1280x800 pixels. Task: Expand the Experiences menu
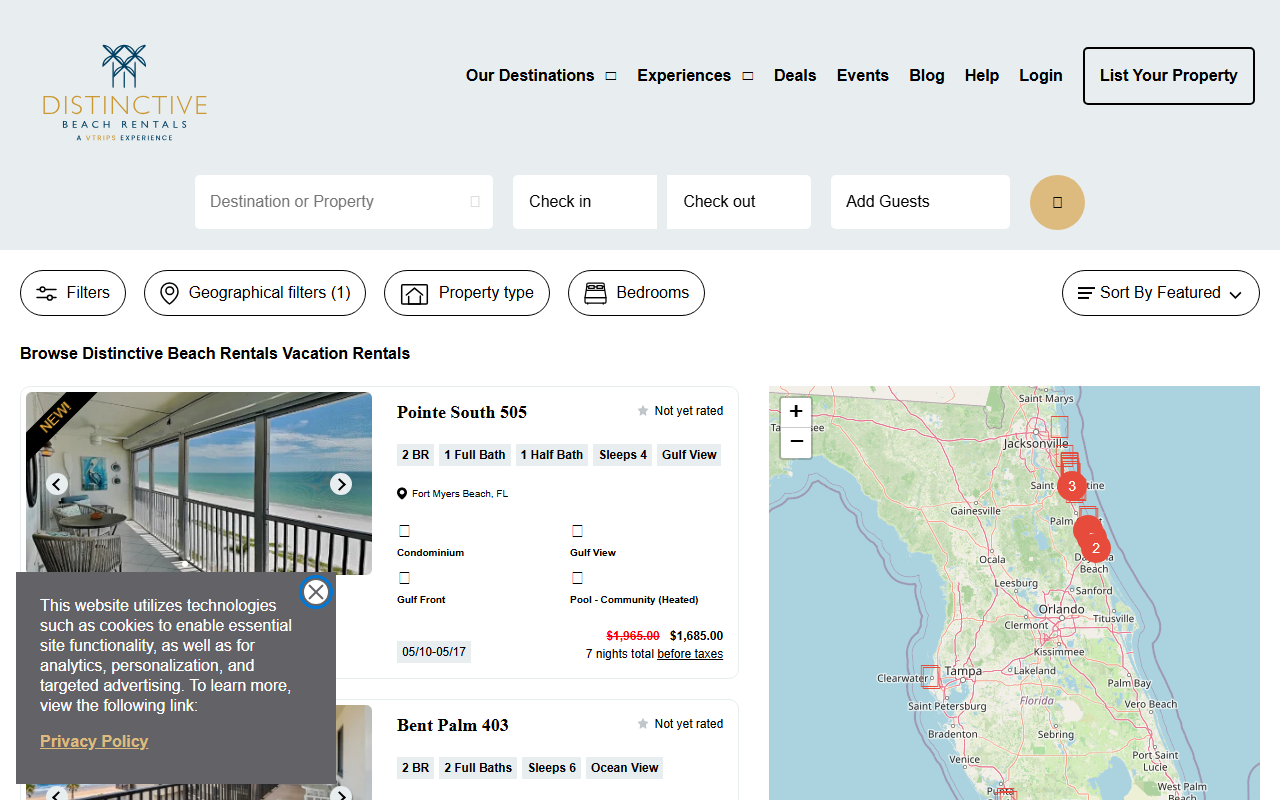click(x=695, y=76)
